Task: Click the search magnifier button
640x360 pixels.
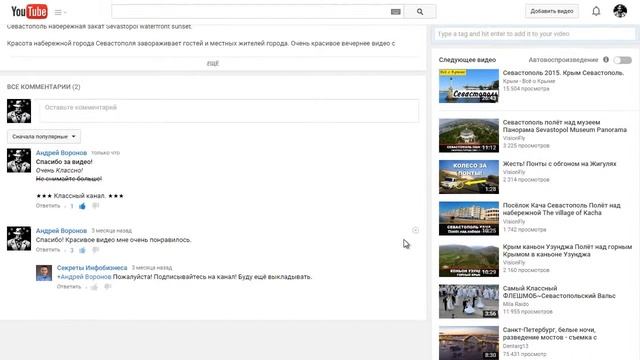Action: [x=420, y=12]
